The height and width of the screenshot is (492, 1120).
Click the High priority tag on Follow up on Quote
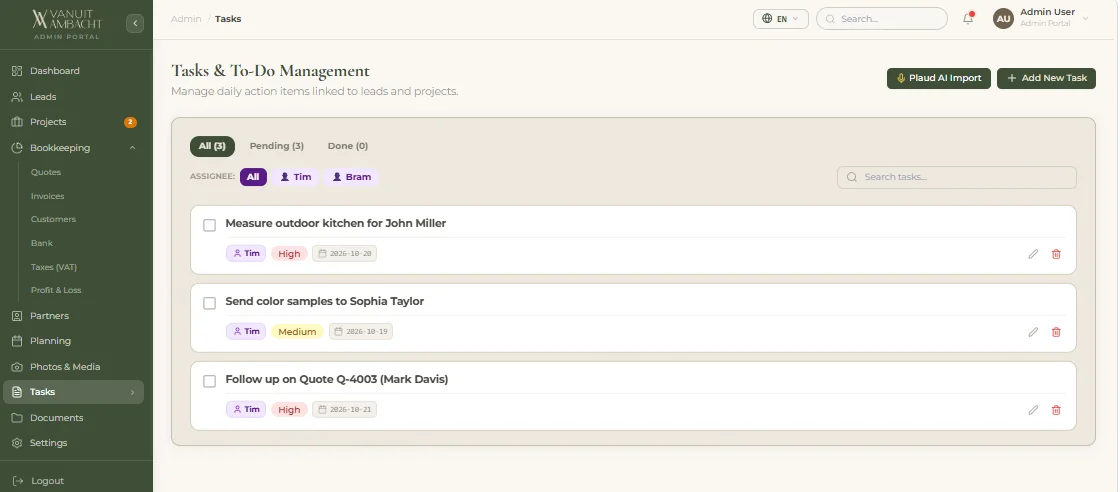coord(289,410)
